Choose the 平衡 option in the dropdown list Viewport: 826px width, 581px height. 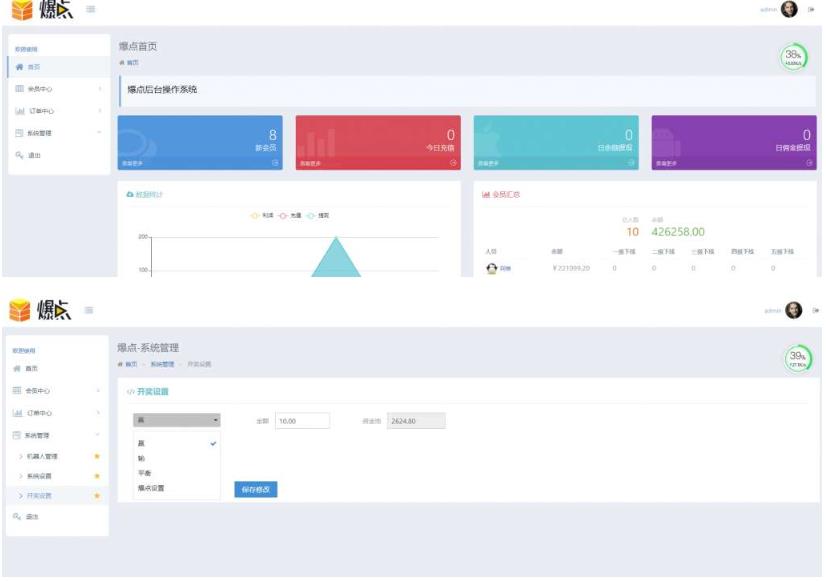pyautogui.click(x=144, y=473)
